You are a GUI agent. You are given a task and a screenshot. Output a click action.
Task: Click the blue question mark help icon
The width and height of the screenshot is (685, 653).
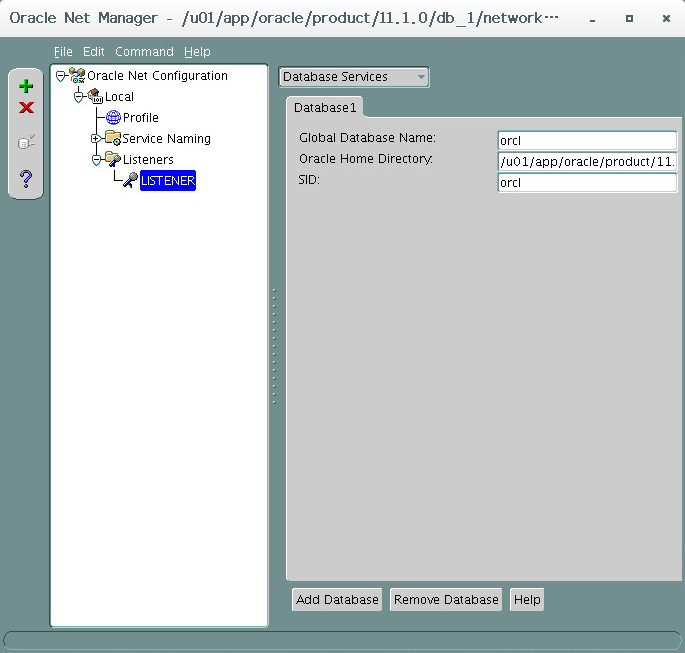click(26, 179)
